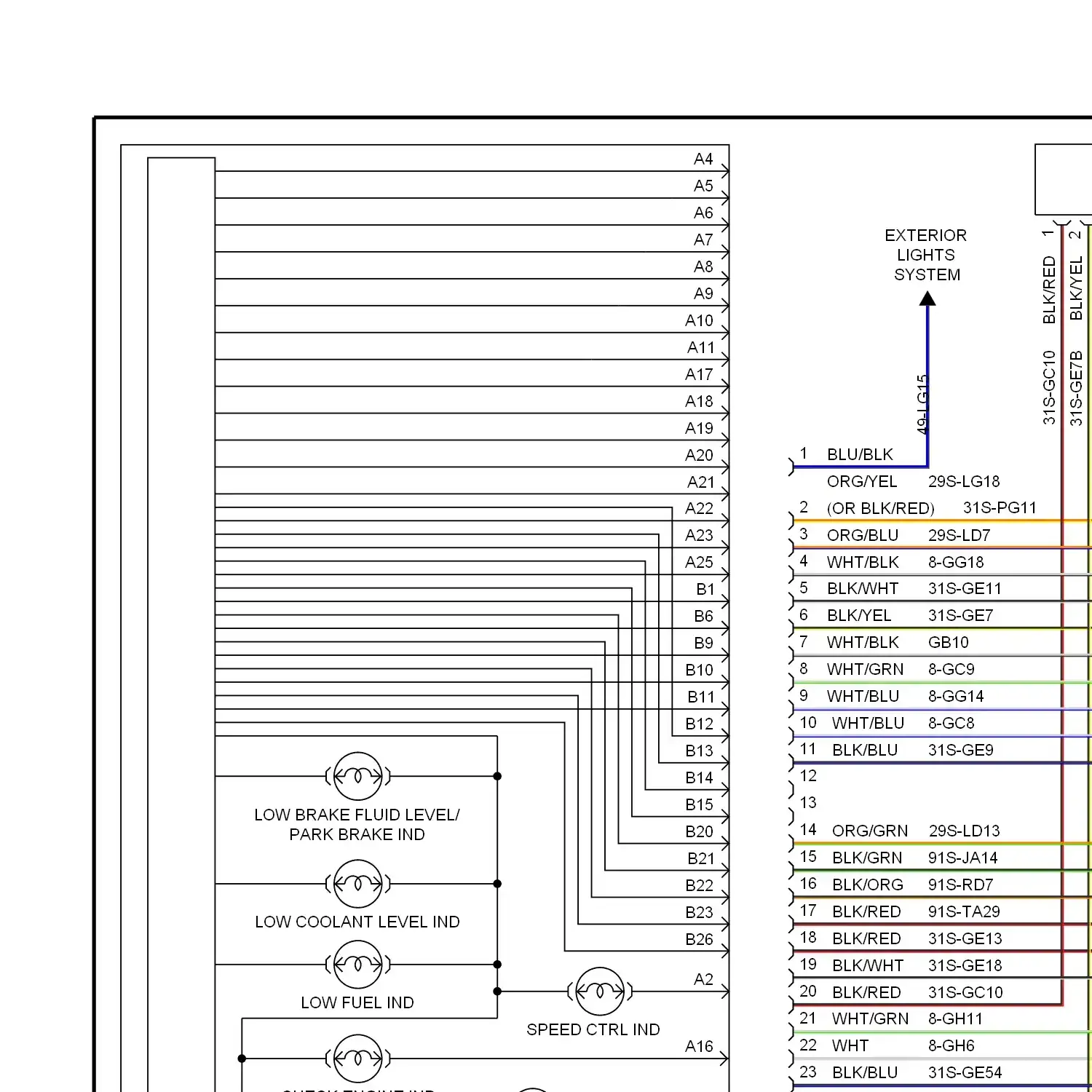Click terminal label B20
1092x1092 pixels.
(x=700, y=831)
